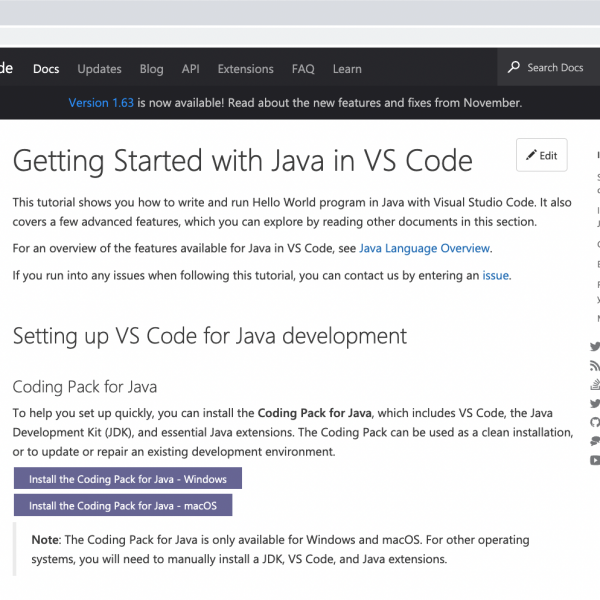The image size is (600, 600).
Task: Open the RSS feed icon in sidebar
Action: point(596,366)
